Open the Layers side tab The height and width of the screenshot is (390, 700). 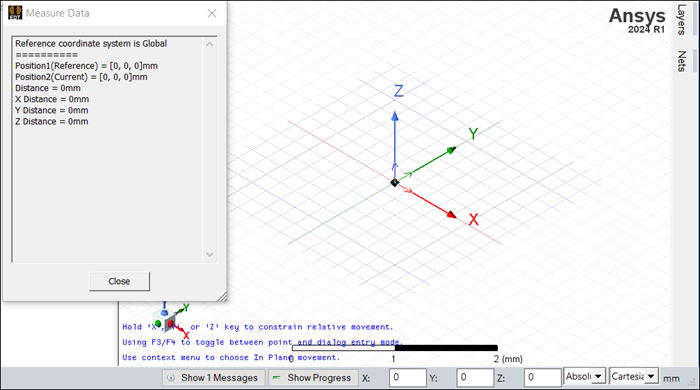coord(681,20)
